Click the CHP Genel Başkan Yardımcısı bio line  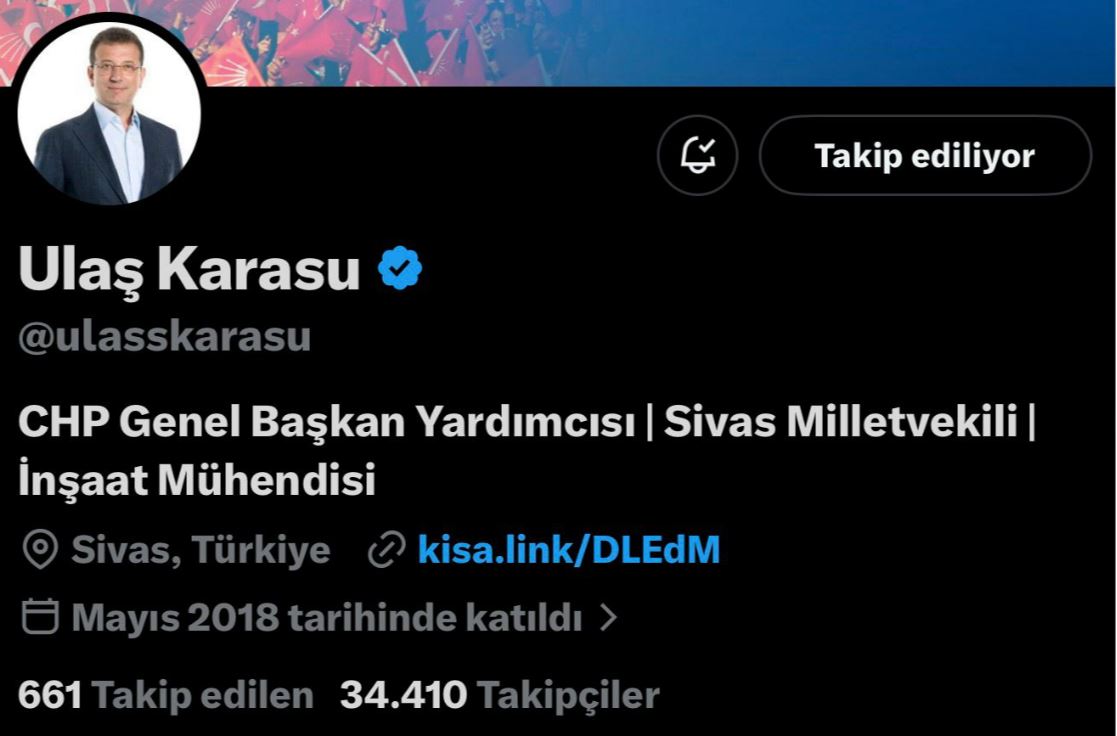[326, 422]
